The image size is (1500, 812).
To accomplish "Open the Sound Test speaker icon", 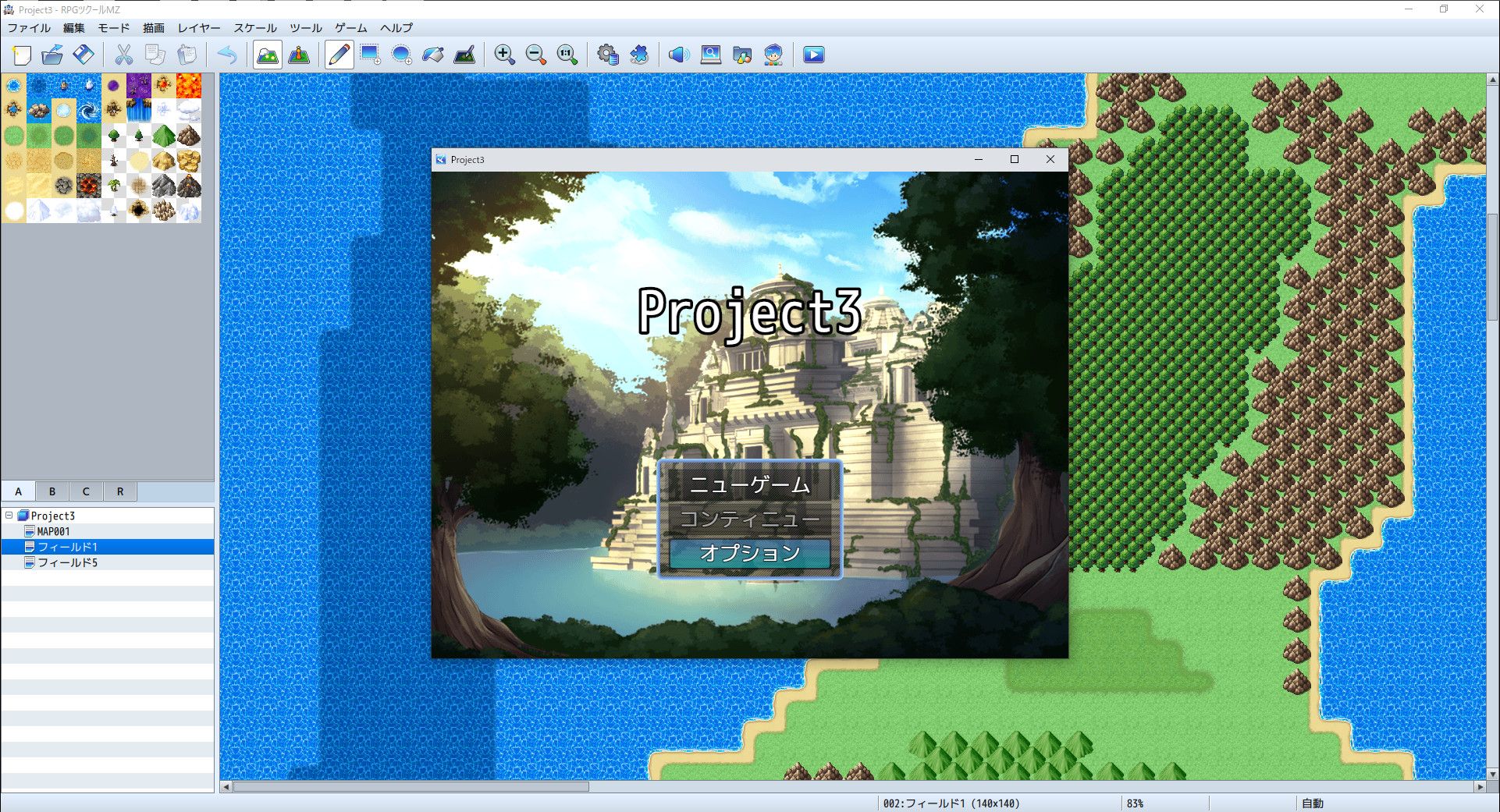I will tap(678, 55).
